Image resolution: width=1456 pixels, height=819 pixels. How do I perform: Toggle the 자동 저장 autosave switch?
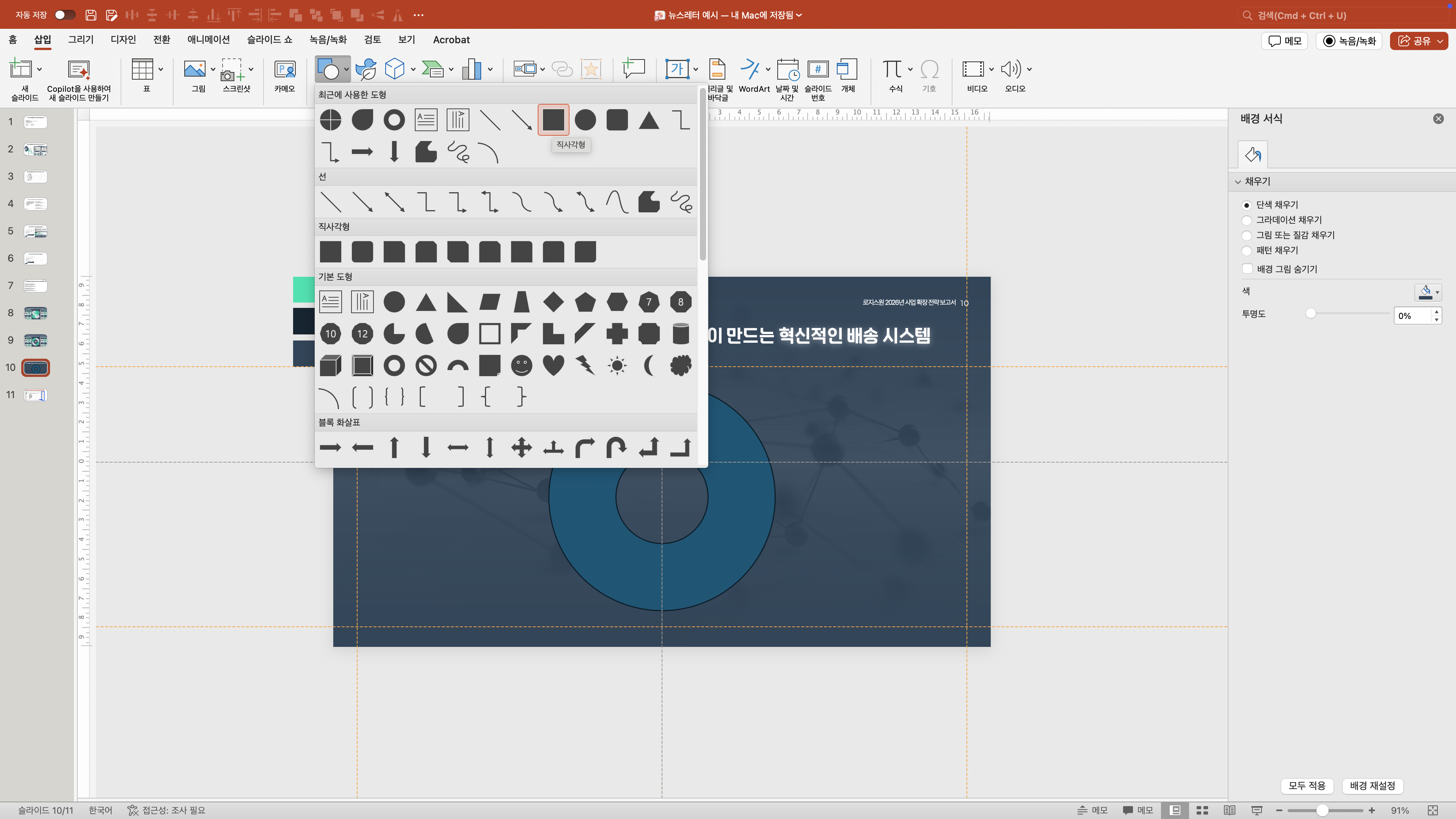point(64,15)
